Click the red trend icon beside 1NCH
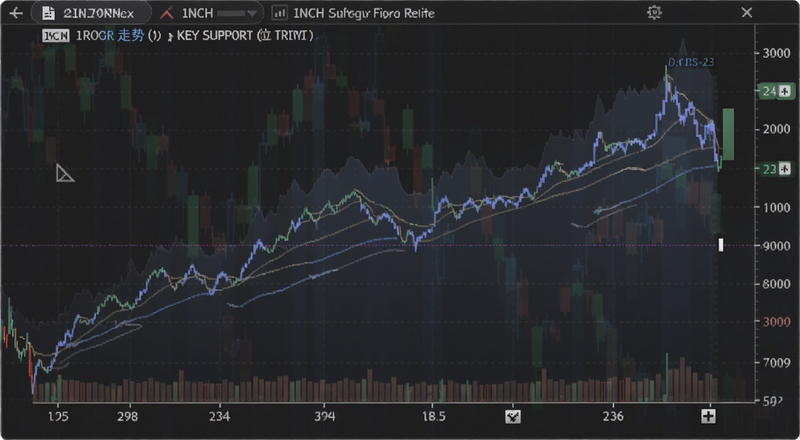800x440 pixels. click(x=167, y=13)
